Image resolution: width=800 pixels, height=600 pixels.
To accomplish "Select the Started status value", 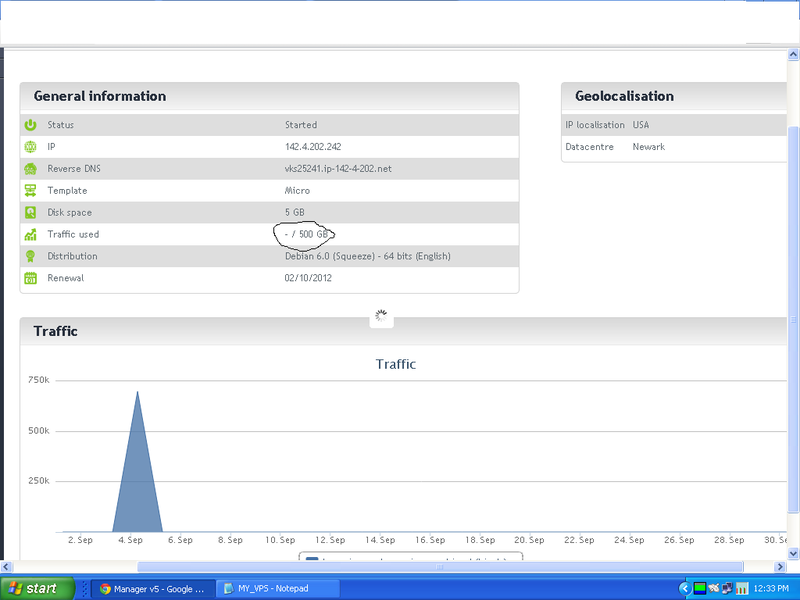I will click(x=300, y=125).
